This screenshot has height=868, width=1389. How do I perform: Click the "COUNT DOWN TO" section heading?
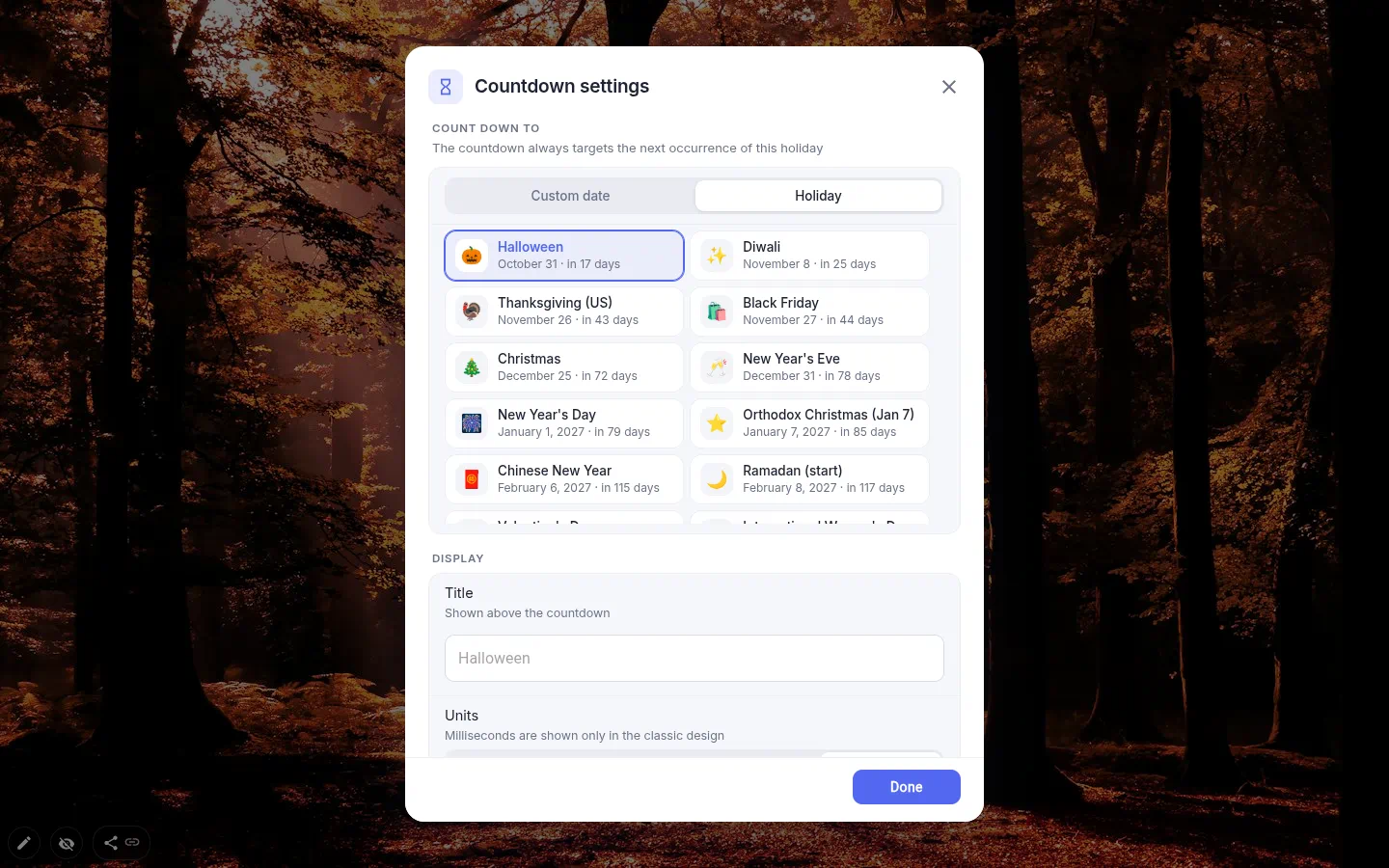486,128
